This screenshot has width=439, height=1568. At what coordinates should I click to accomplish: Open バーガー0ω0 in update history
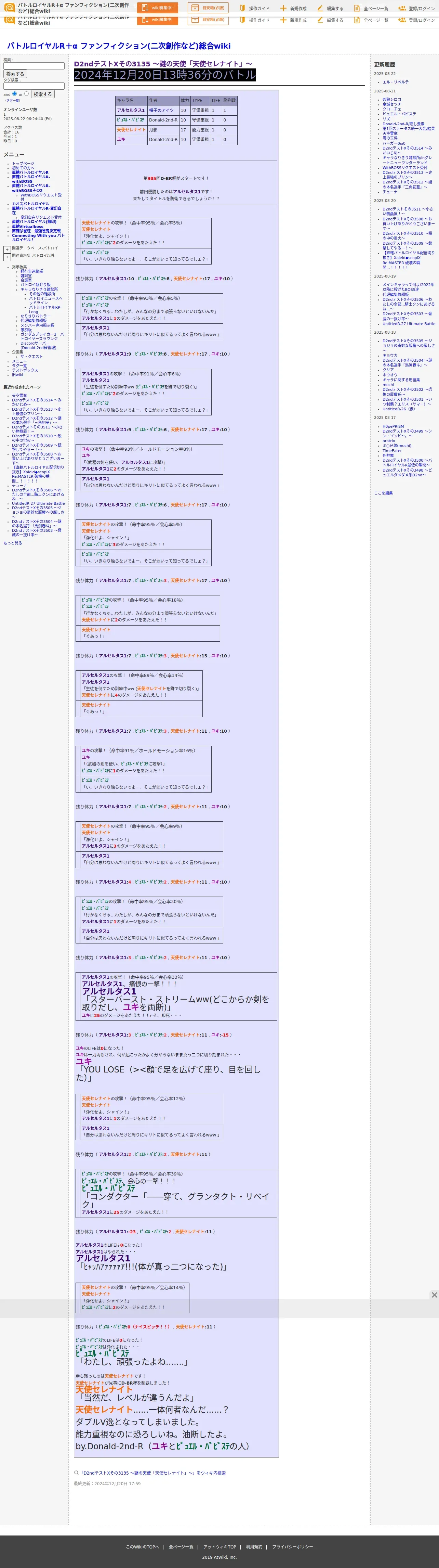pyautogui.click(x=394, y=143)
